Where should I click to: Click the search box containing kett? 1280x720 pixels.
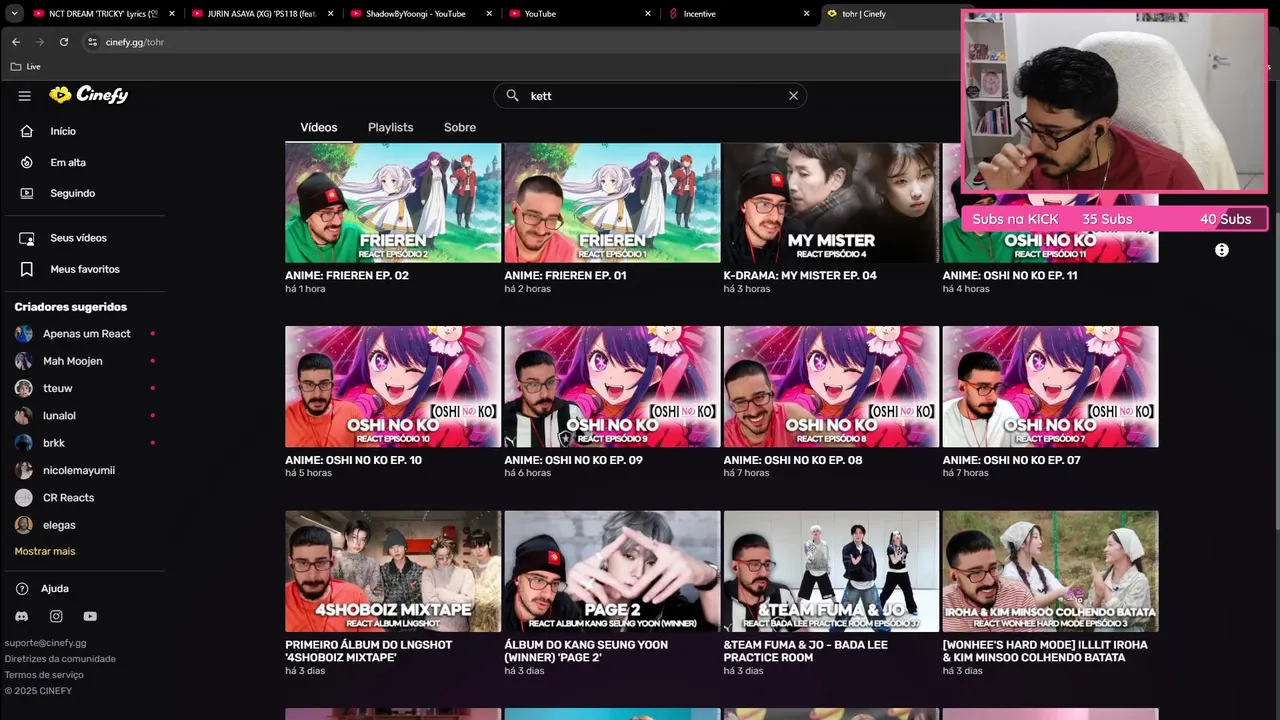[x=650, y=96]
